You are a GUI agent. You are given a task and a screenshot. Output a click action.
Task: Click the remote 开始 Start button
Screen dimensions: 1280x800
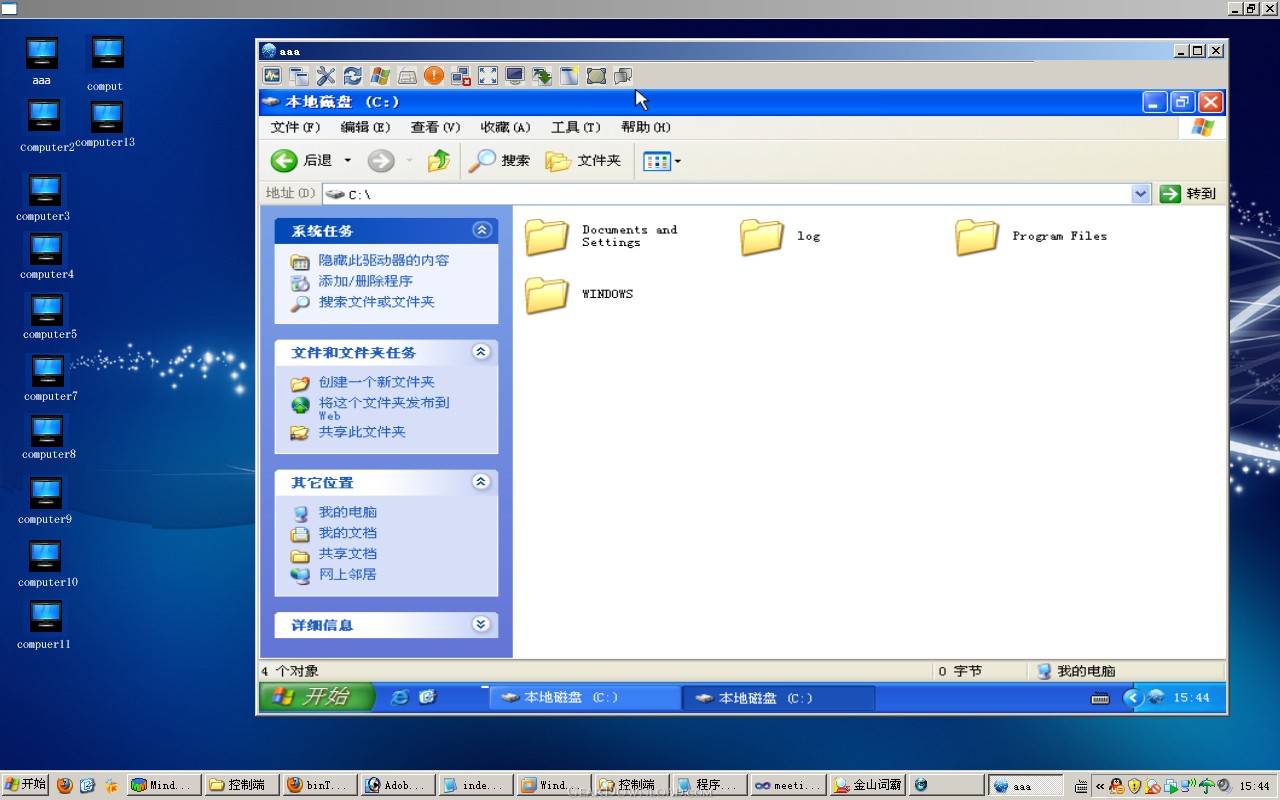(317, 697)
